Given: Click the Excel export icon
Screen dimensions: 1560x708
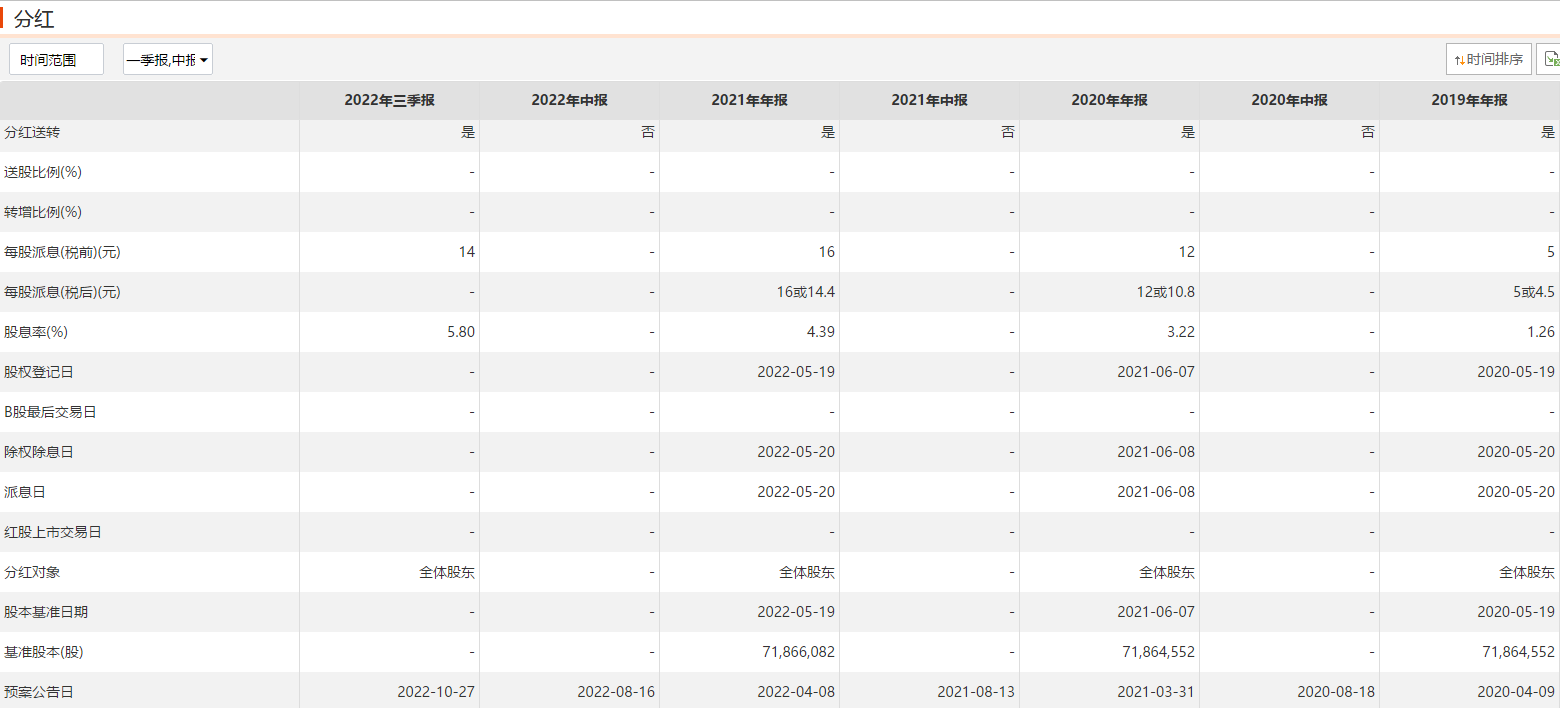Looking at the screenshot, I should (1550, 60).
